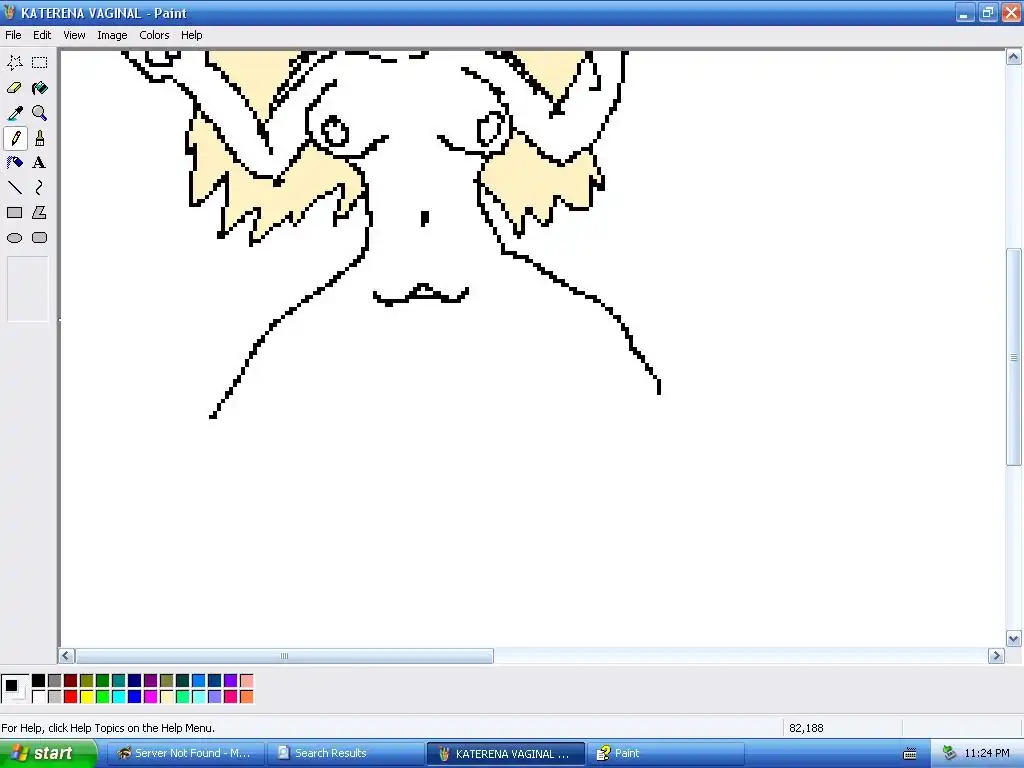
Task: Click the Paint icon in the title bar
Action: pos(10,12)
